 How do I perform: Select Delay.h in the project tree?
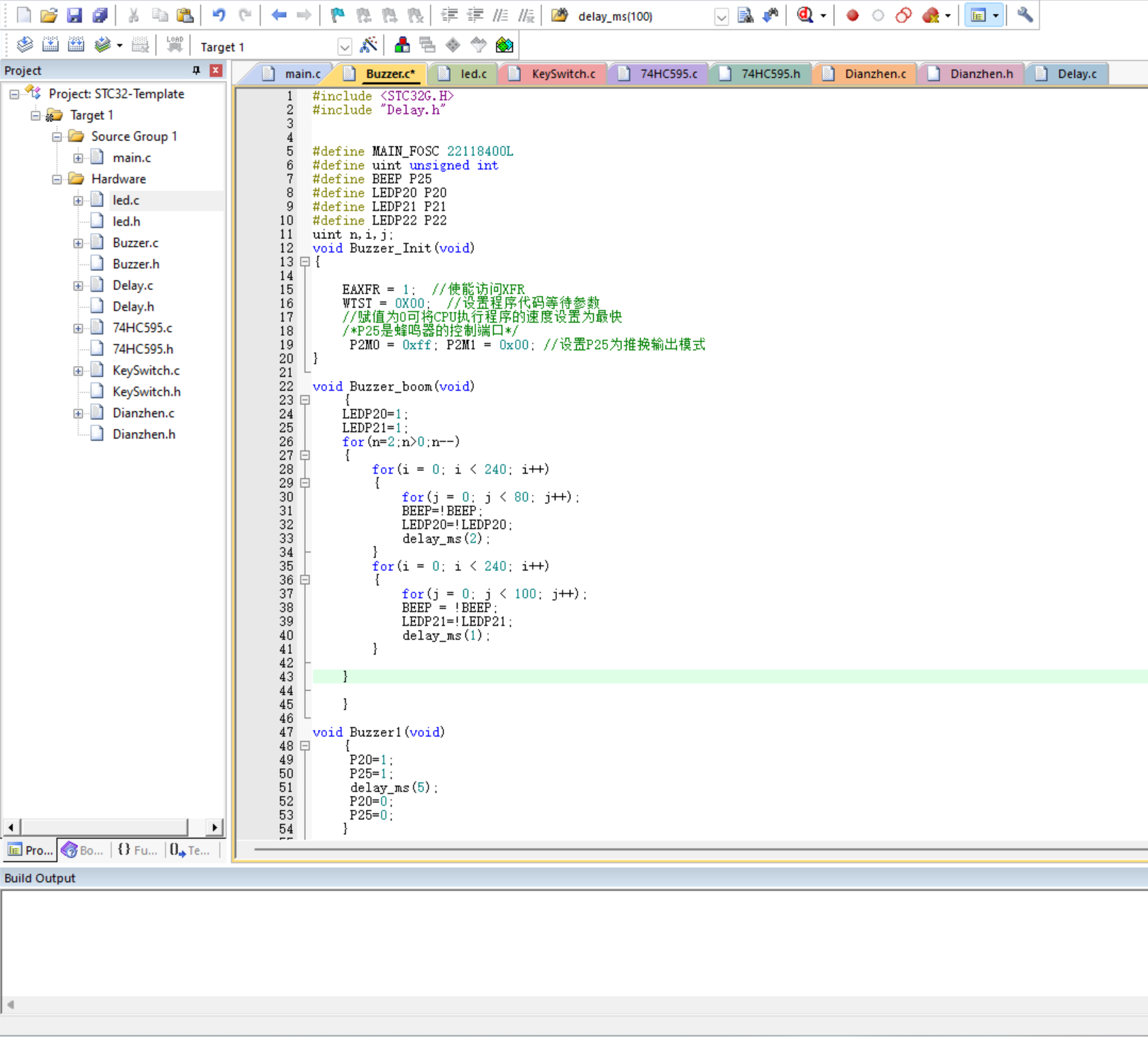[x=133, y=306]
